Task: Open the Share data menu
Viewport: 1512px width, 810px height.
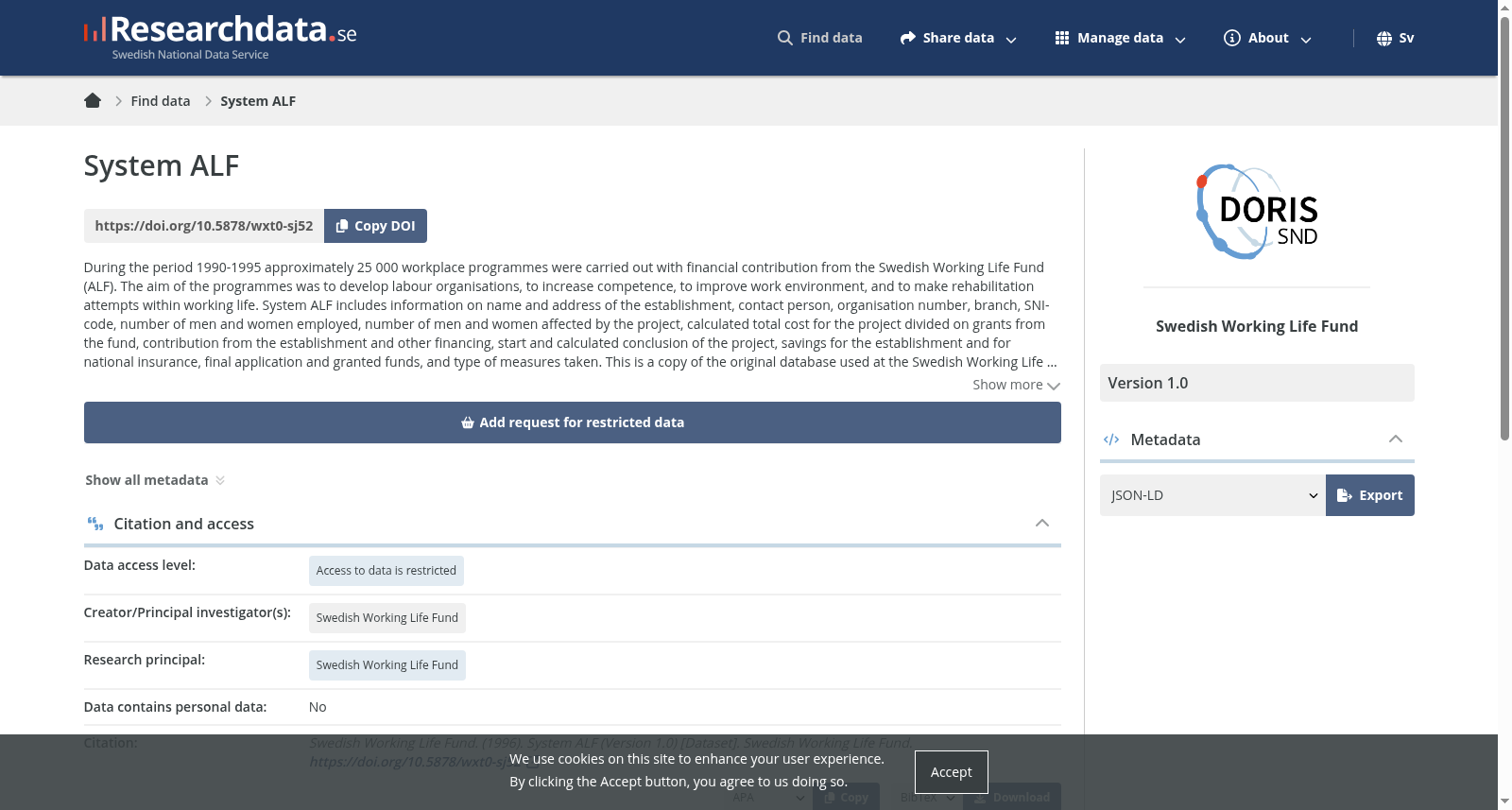Action: coord(958,38)
